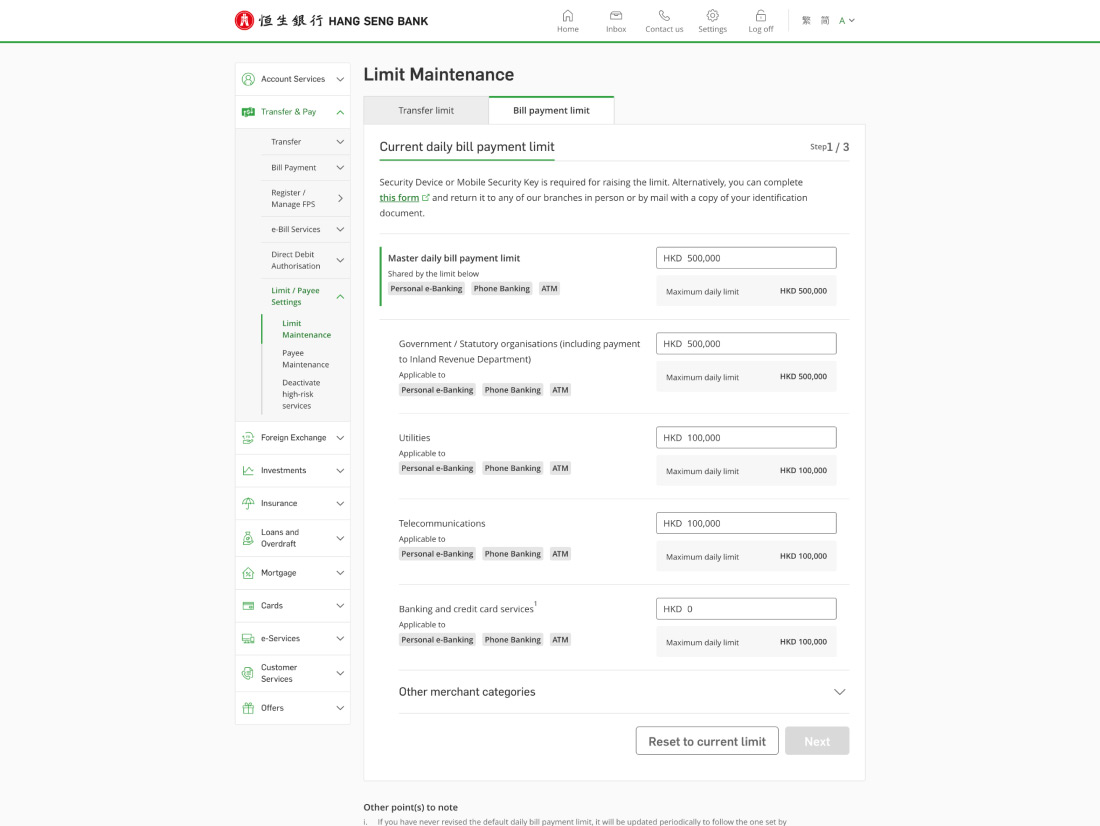Open the Settings gear icon
Image resolution: width=1100 pixels, height=826 pixels.
tap(712, 16)
